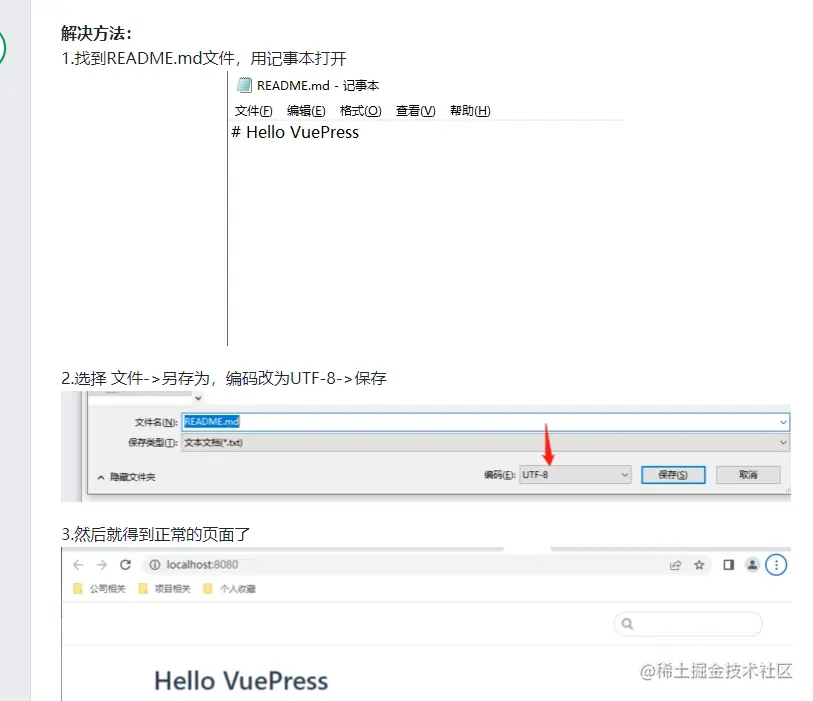Click the 取消 cancel button

748,473
